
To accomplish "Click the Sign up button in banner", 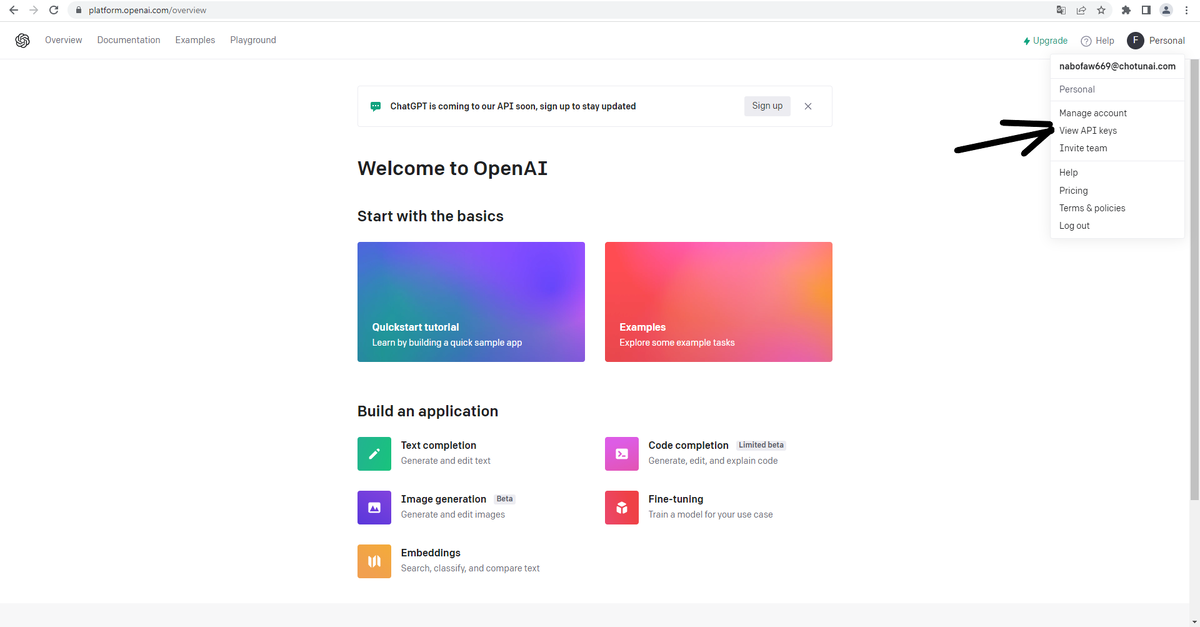I will tap(767, 106).
